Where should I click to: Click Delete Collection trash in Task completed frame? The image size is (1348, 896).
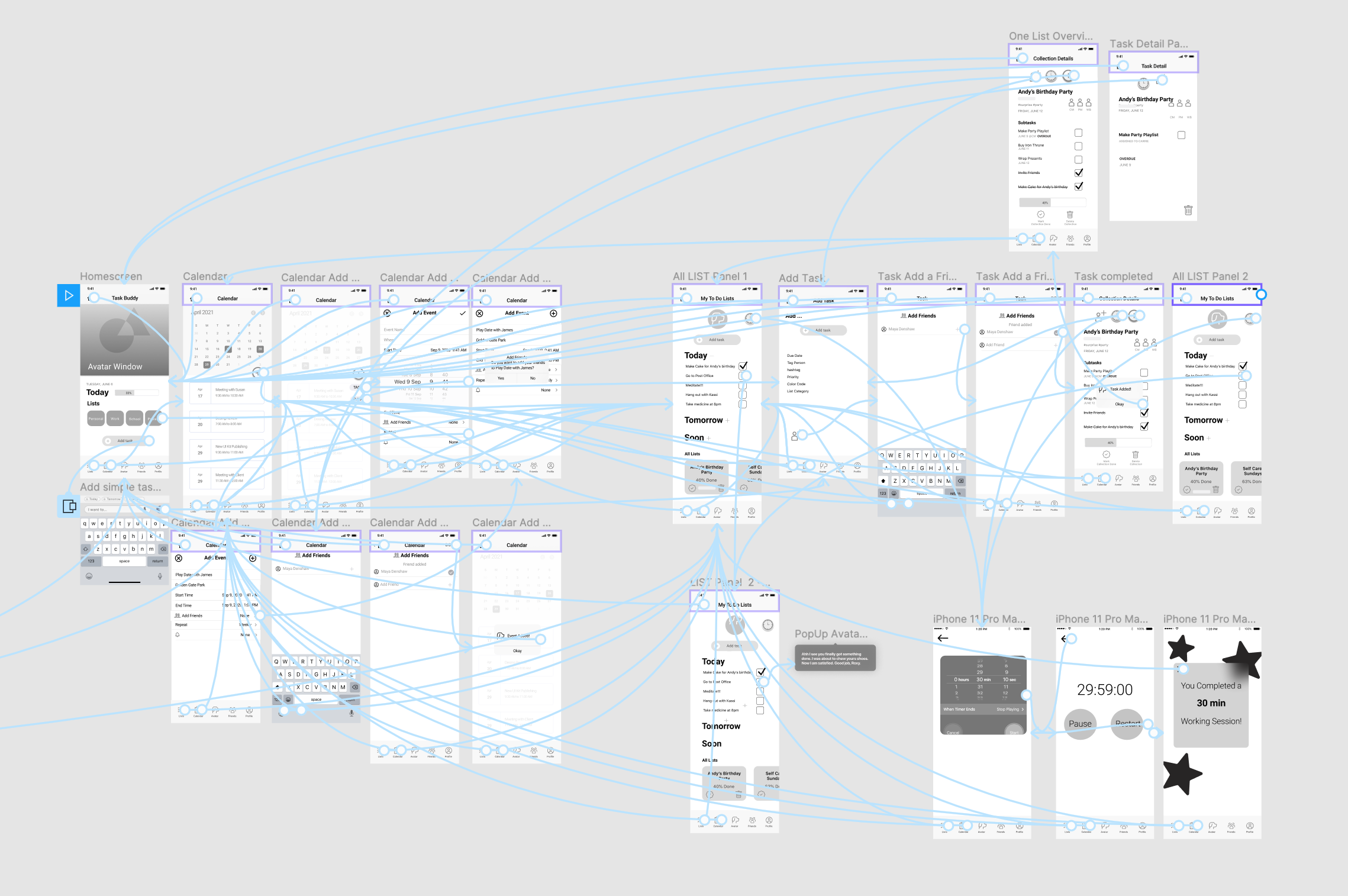click(x=1136, y=455)
